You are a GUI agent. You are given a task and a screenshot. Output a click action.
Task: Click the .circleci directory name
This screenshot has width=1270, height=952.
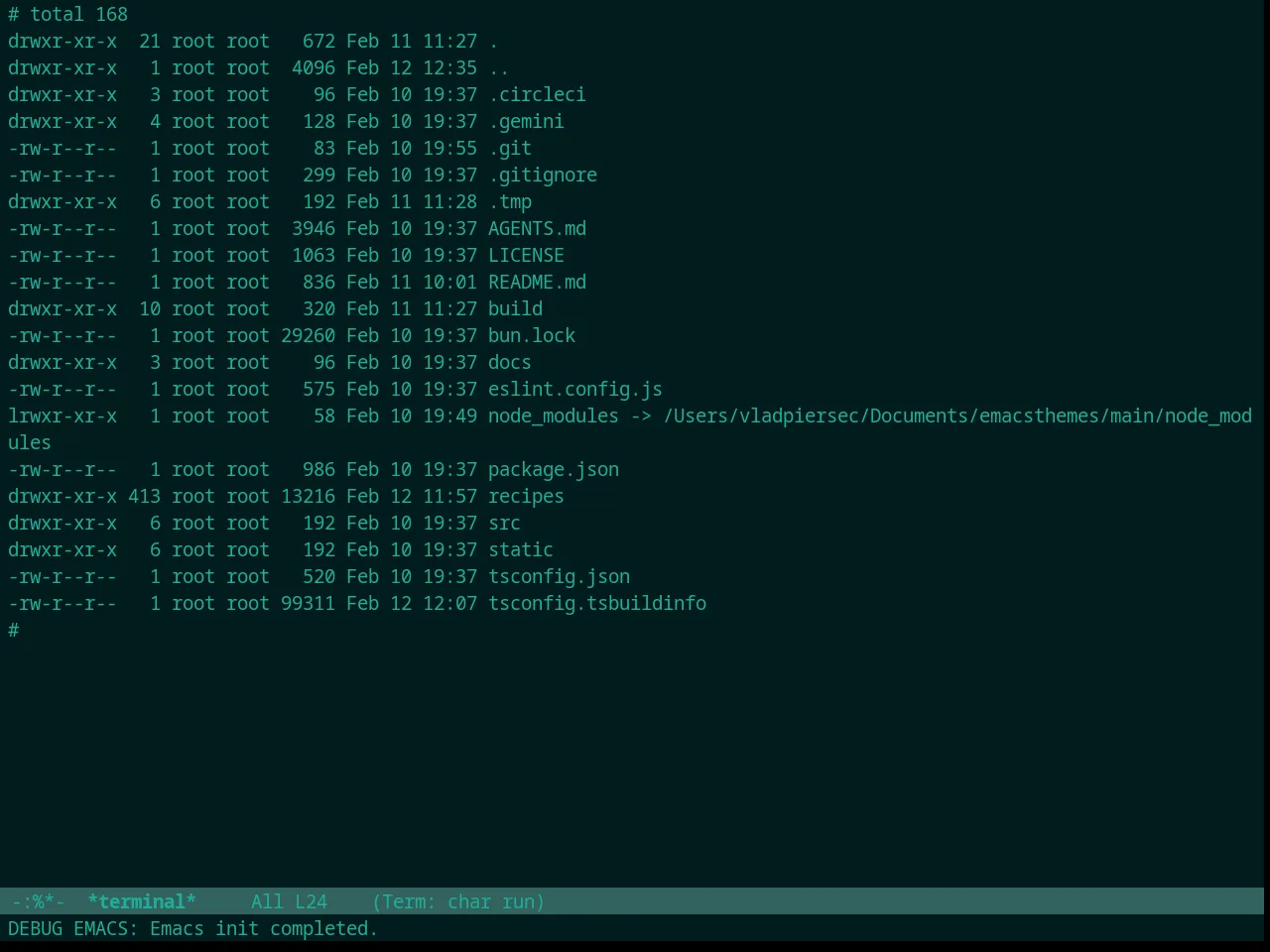click(537, 94)
